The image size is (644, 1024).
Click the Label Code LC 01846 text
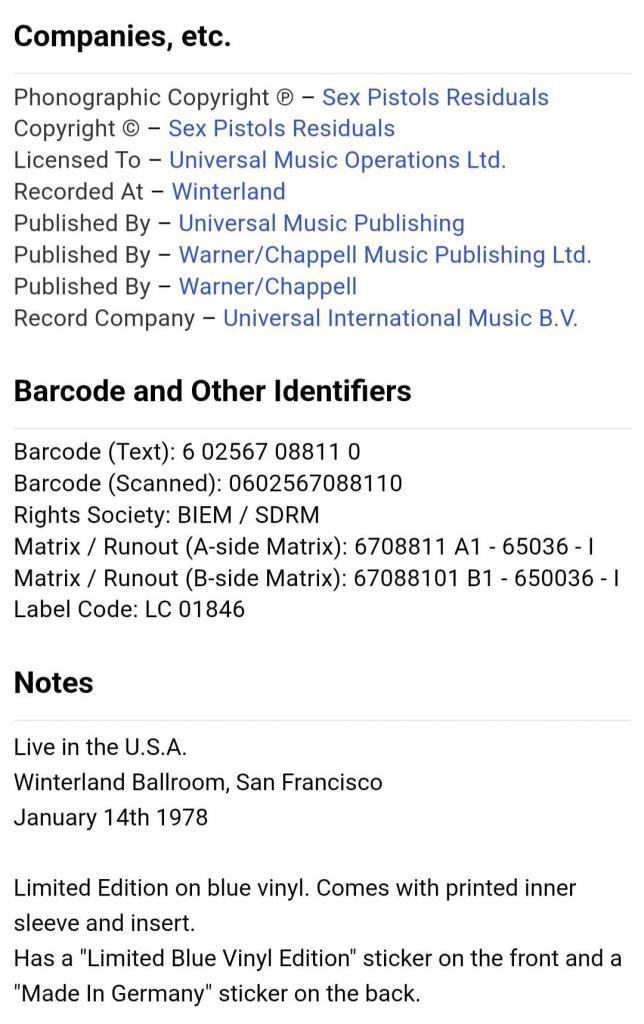129,609
